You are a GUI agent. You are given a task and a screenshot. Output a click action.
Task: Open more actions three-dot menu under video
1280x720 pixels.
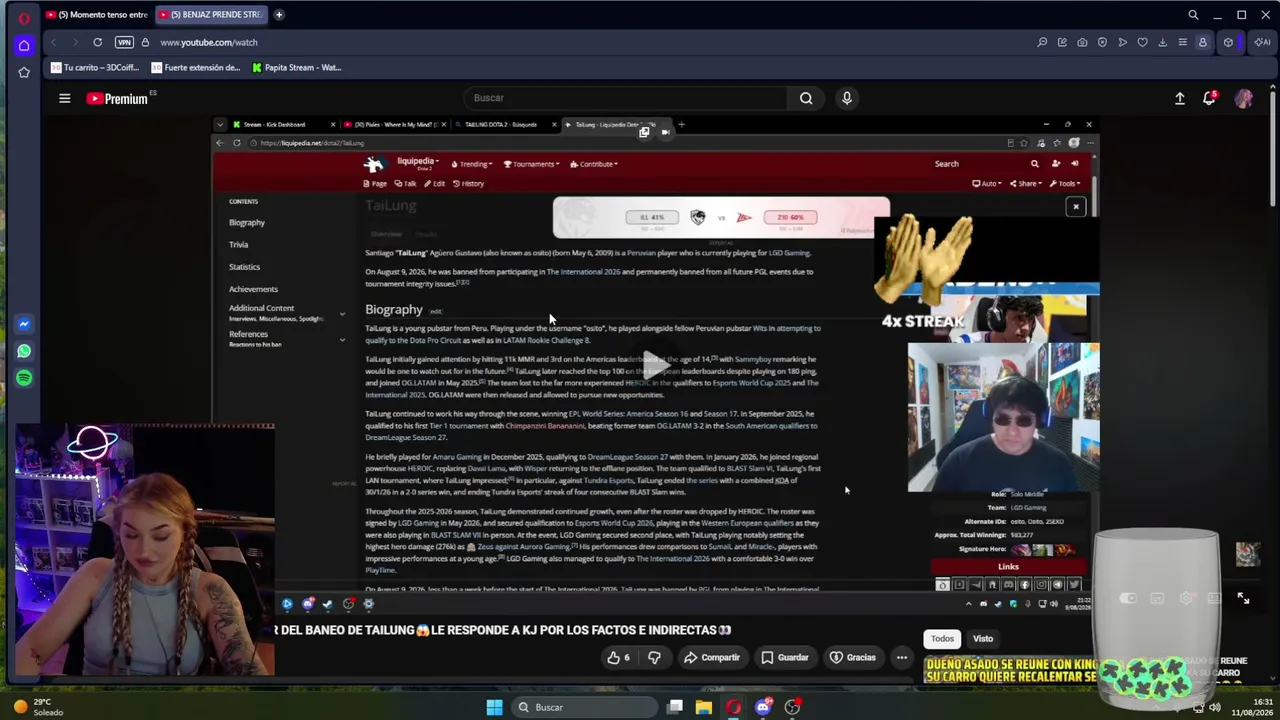click(902, 657)
